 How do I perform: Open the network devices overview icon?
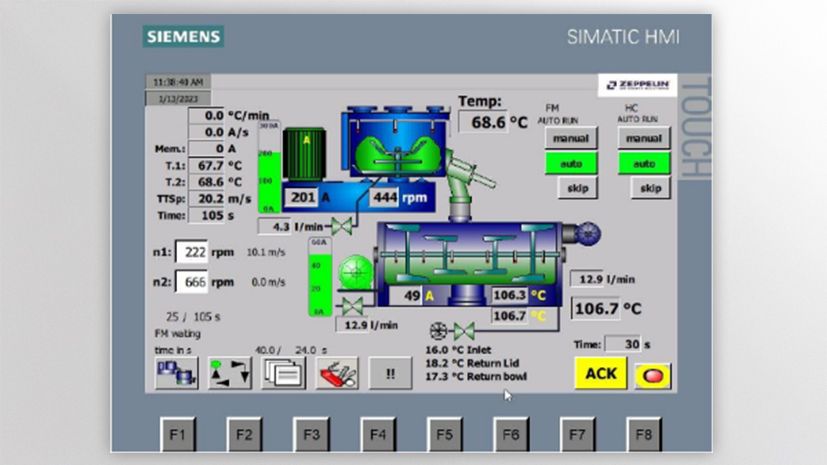click(x=176, y=373)
